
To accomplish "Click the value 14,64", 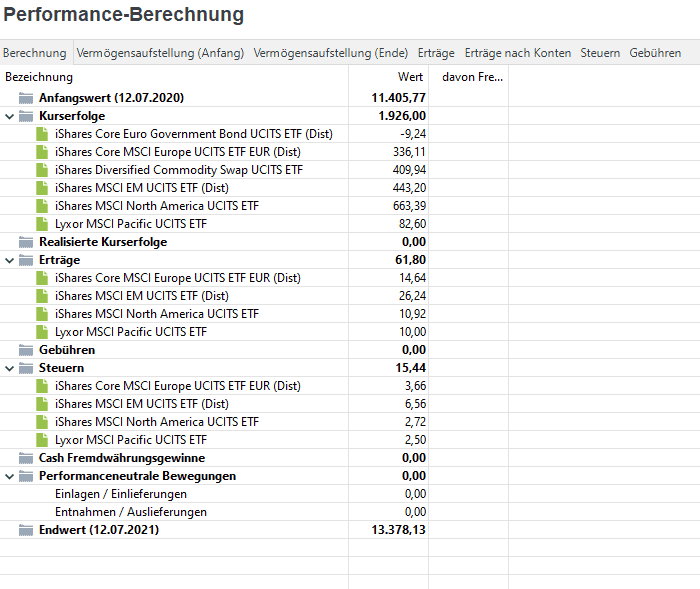I will [412, 278].
